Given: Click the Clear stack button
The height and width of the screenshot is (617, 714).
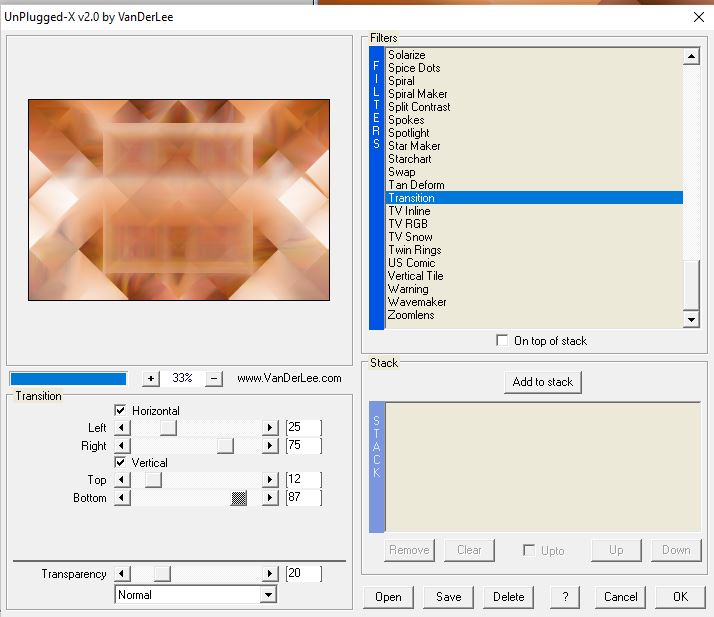Looking at the screenshot, I should [469, 550].
